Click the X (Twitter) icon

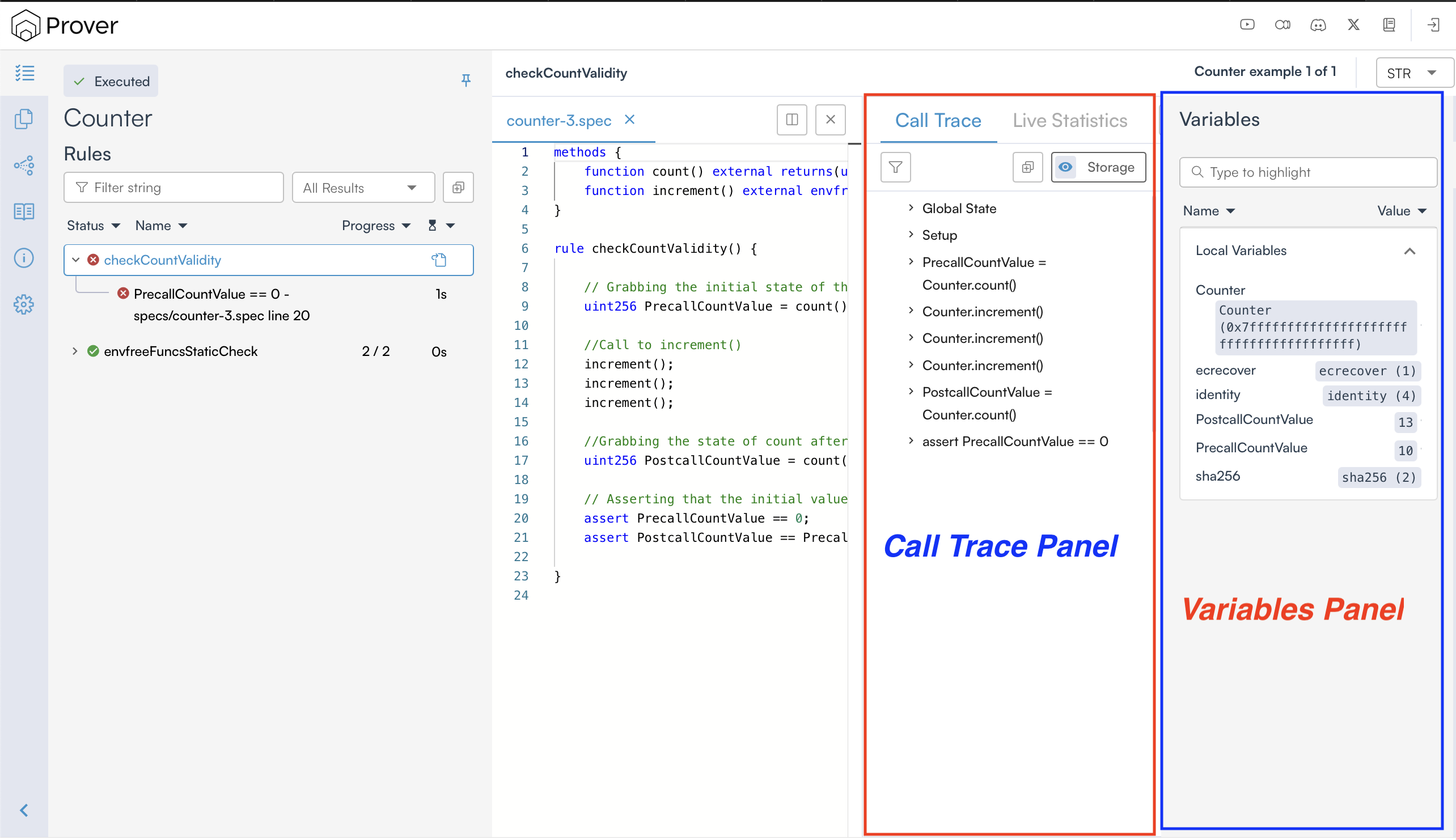tap(1353, 25)
